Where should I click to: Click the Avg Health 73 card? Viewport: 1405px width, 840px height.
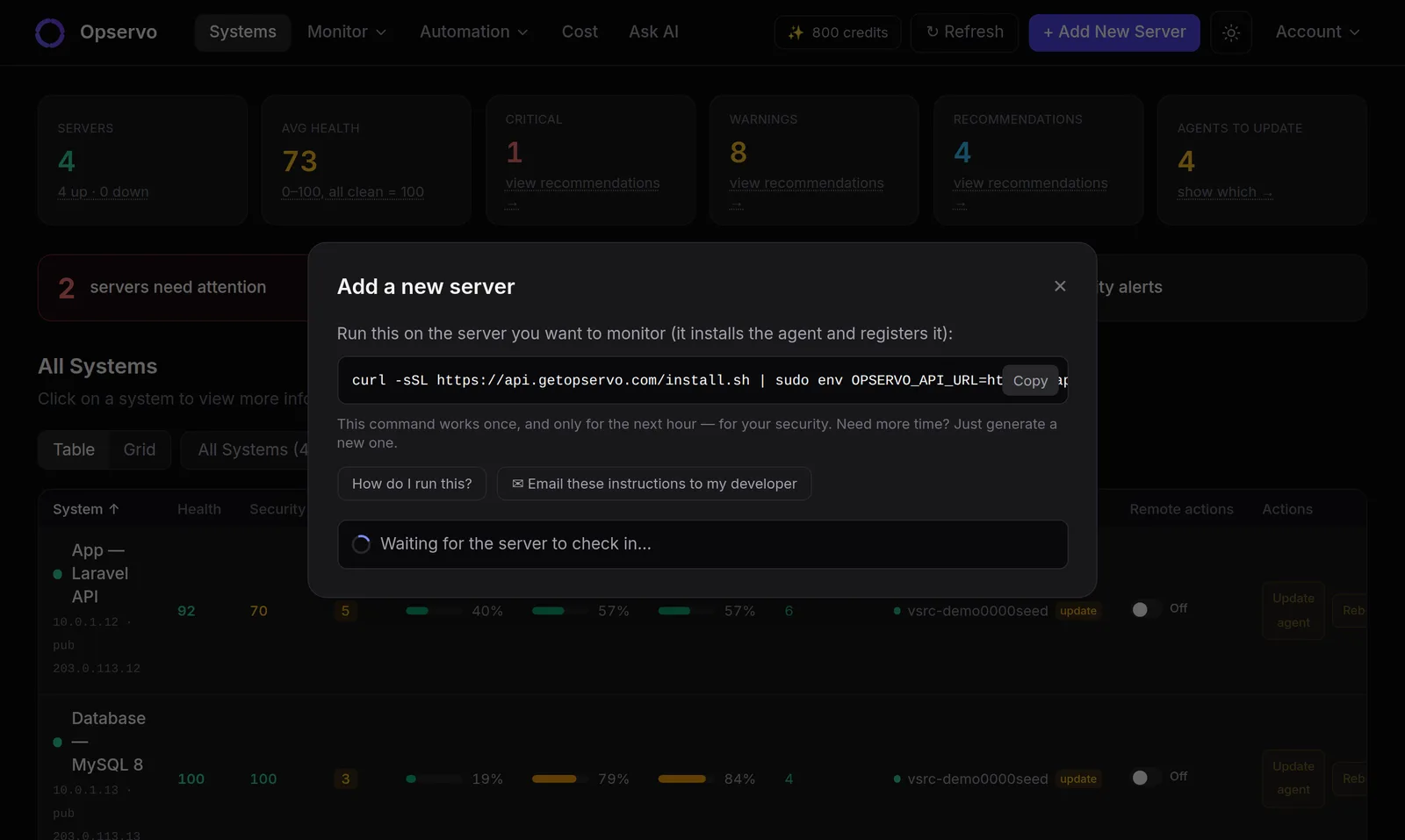[366, 161]
